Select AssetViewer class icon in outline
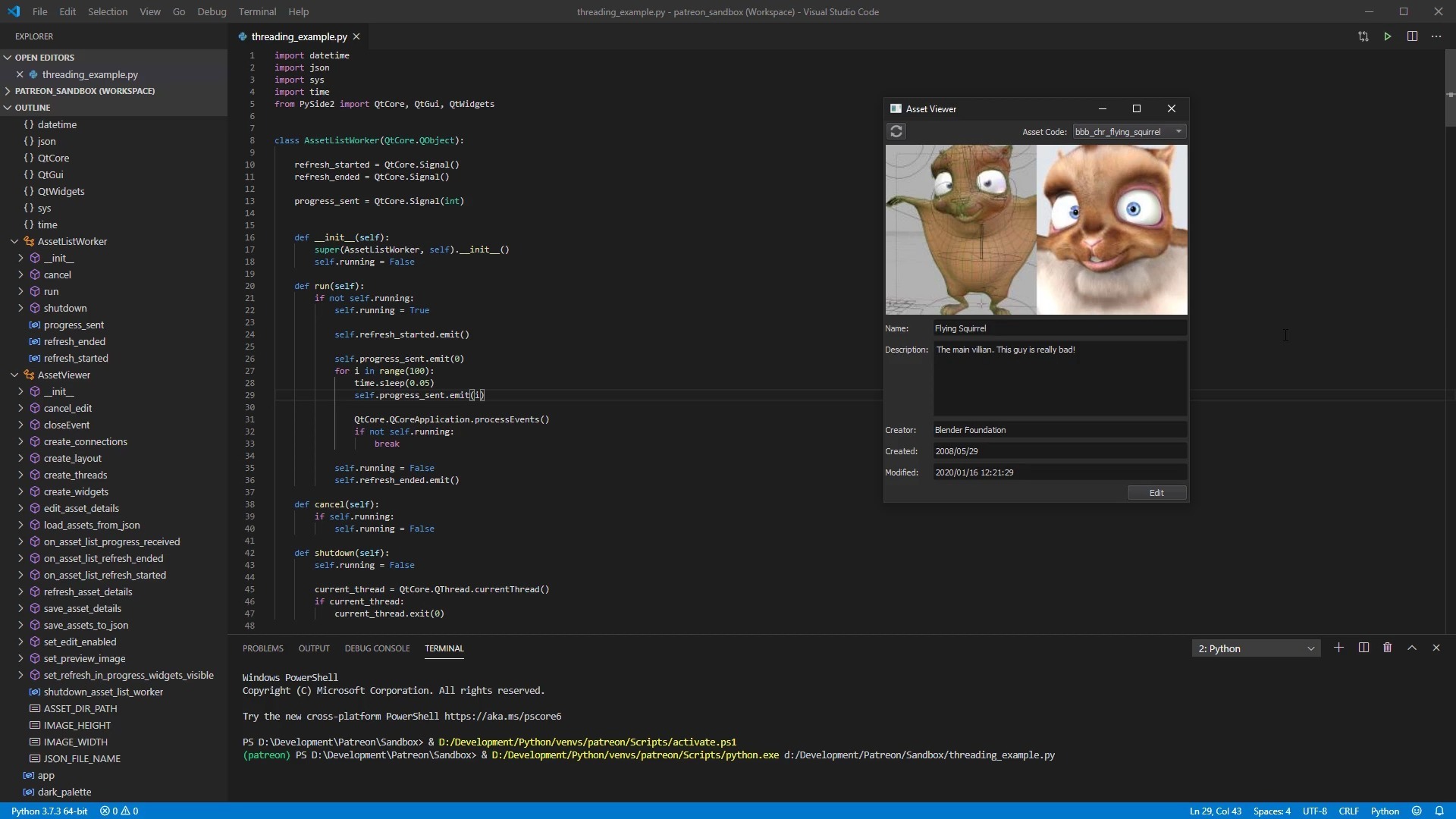This screenshot has height=819, width=1456. pos(29,375)
